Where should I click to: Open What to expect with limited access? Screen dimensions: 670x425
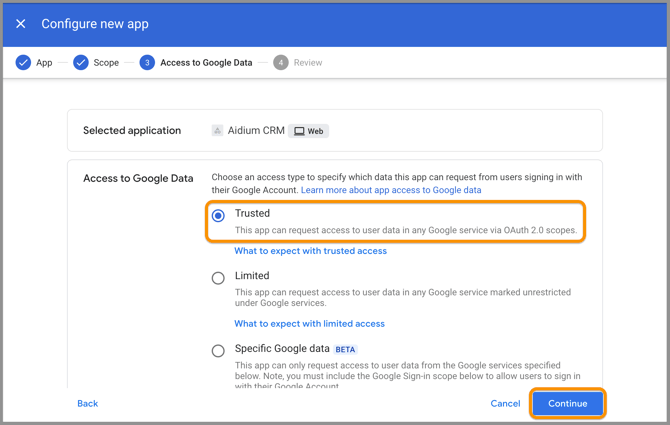click(309, 324)
